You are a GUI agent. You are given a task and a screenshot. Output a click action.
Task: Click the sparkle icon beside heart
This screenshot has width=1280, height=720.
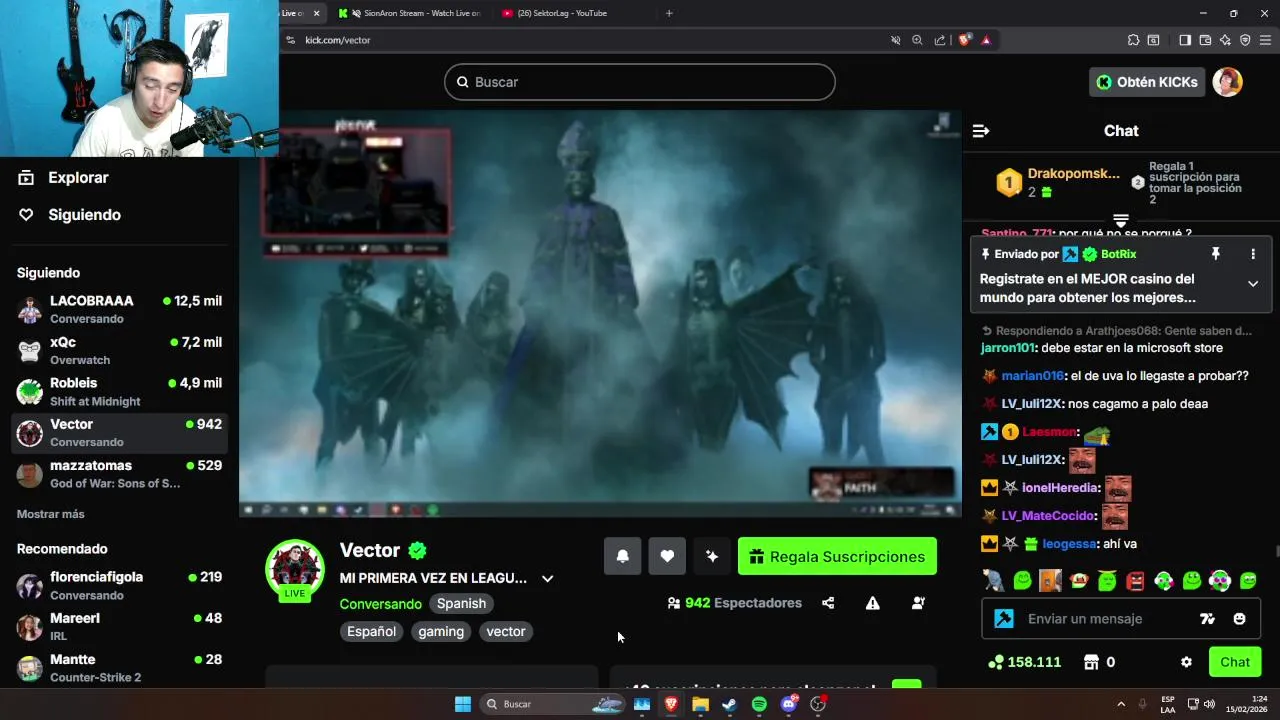[712, 557]
